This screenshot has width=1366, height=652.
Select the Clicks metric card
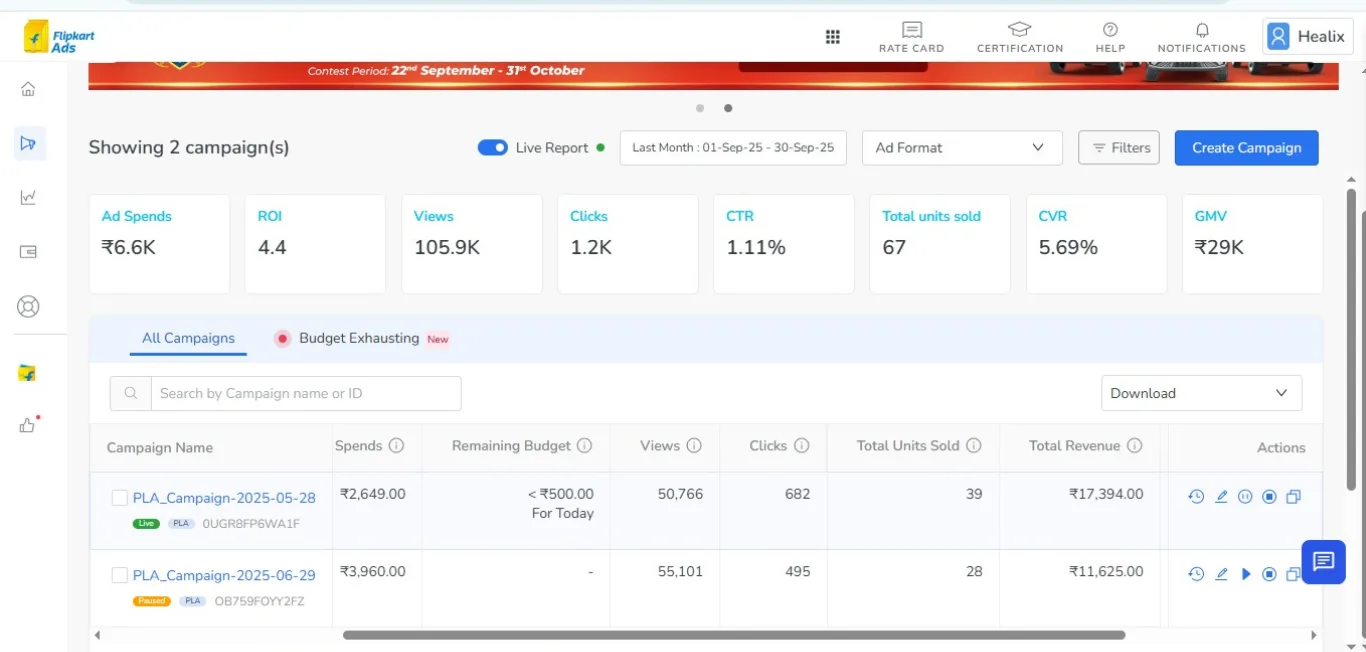pos(628,244)
